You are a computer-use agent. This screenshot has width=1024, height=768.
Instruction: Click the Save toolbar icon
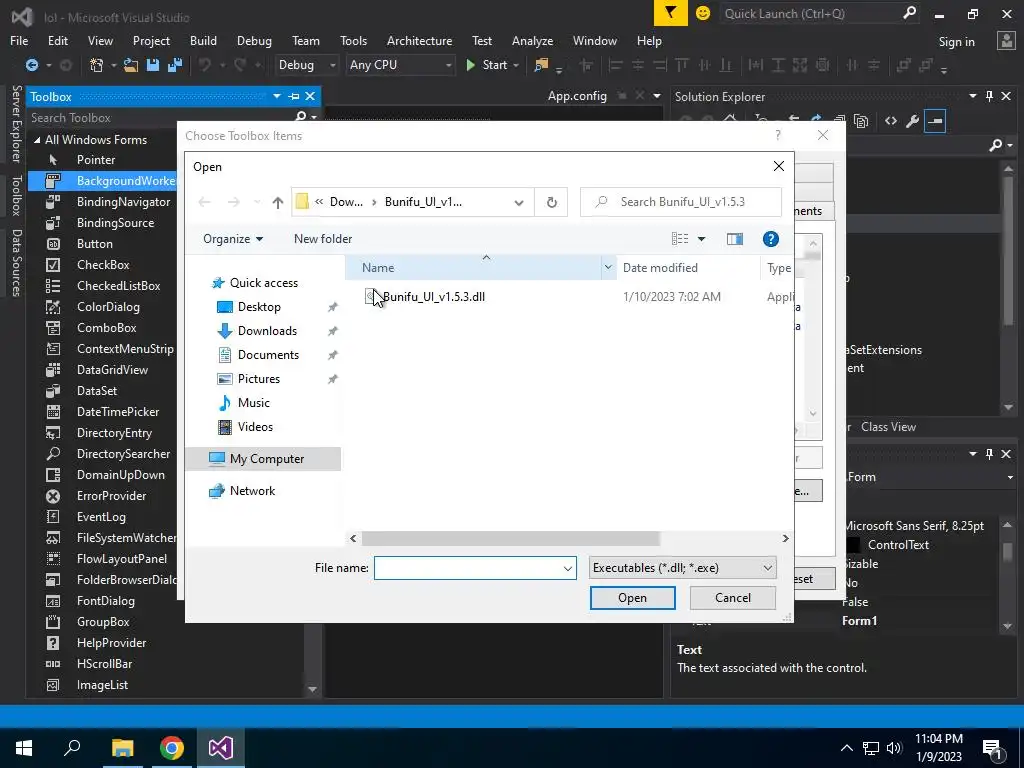coord(153,65)
